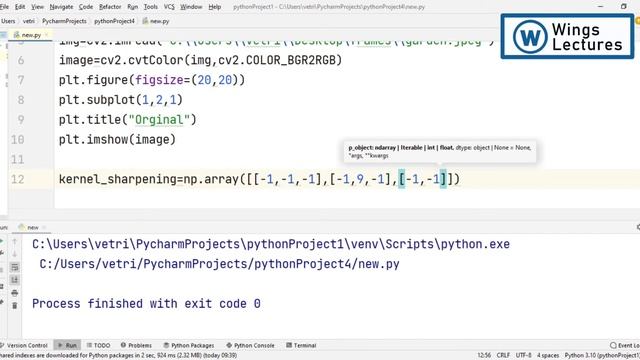Open the Event Log
This screenshot has width=640, height=360.
click(624, 345)
